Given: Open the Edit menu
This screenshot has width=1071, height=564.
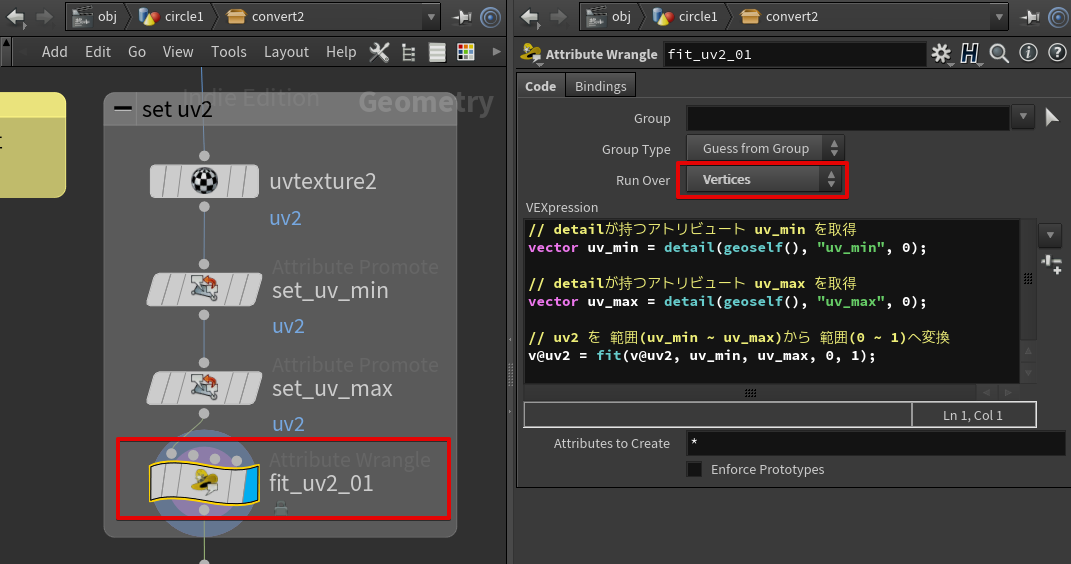Looking at the screenshot, I should [98, 52].
